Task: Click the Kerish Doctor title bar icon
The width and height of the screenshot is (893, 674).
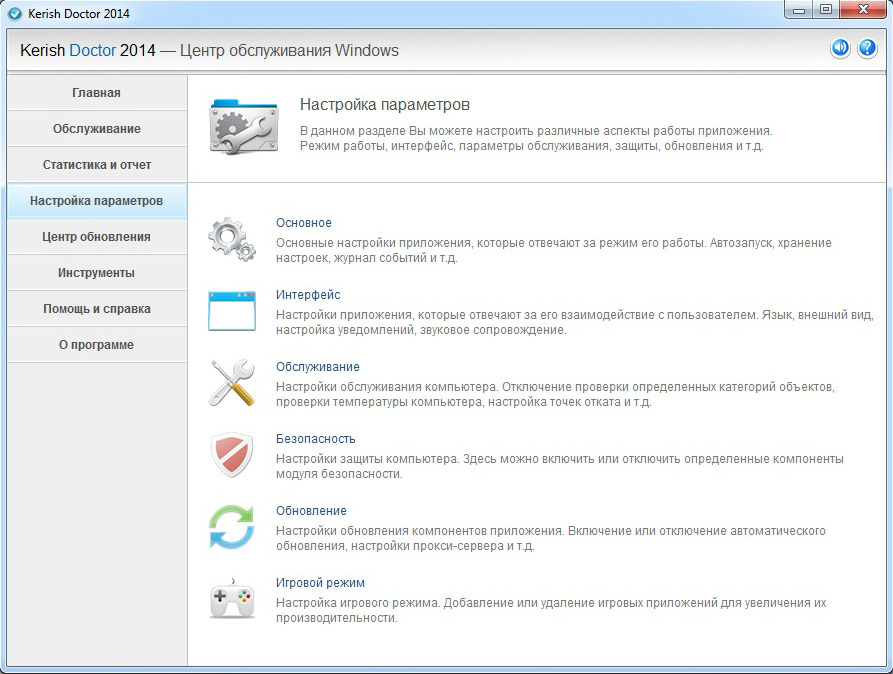Action: (15, 14)
